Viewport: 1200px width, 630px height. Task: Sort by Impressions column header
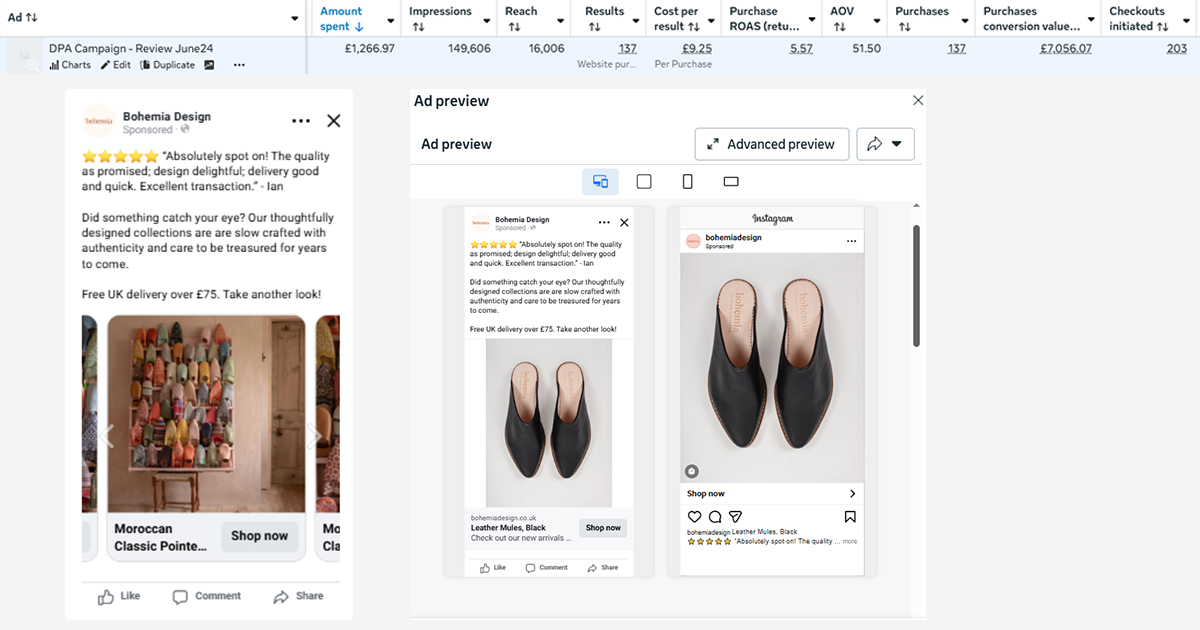pos(440,19)
